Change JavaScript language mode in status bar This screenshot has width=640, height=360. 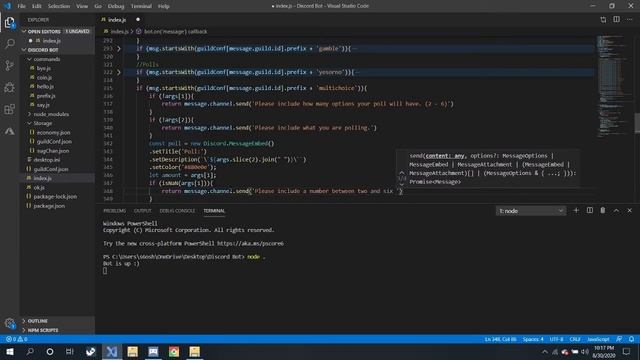point(598,339)
